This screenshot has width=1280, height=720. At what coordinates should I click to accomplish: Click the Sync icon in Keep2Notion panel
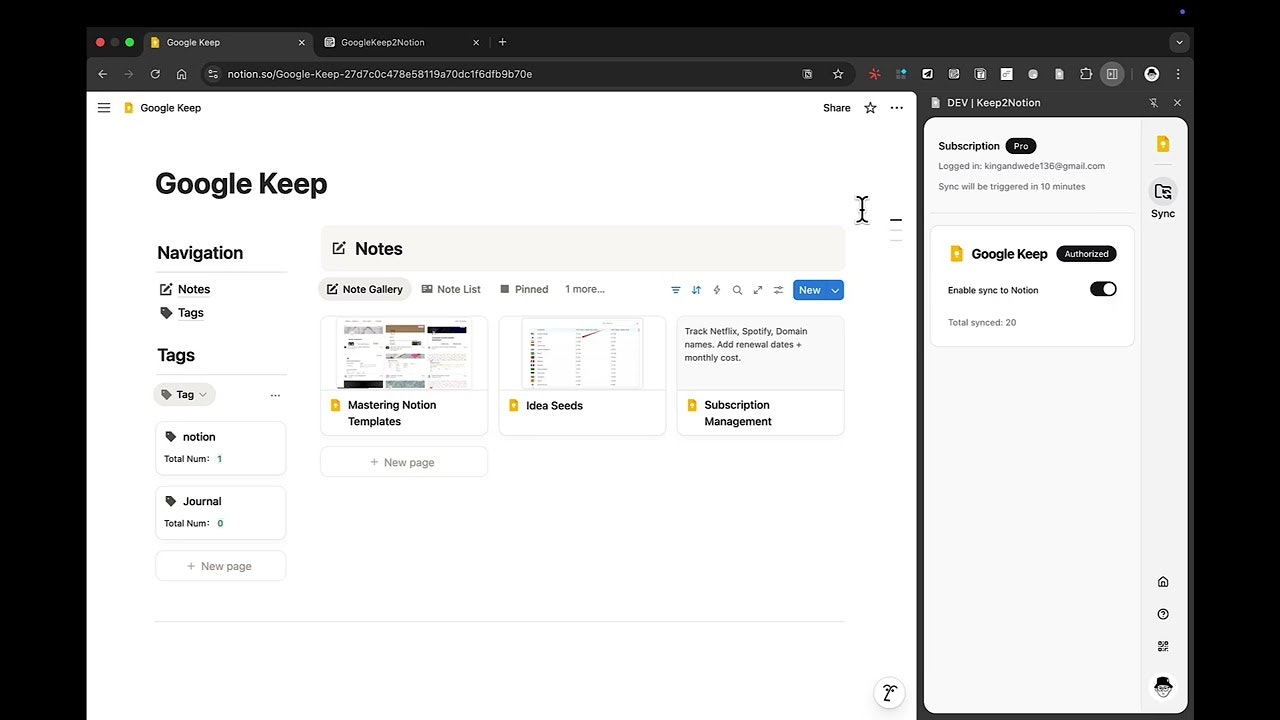[1162, 192]
